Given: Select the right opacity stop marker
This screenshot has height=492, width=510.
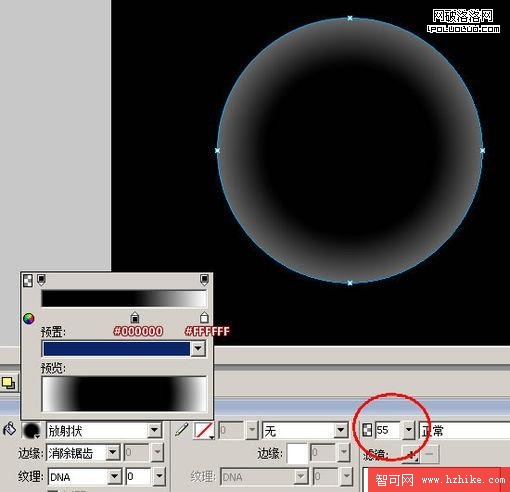Looking at the screenshot, I should coord(204,280).
